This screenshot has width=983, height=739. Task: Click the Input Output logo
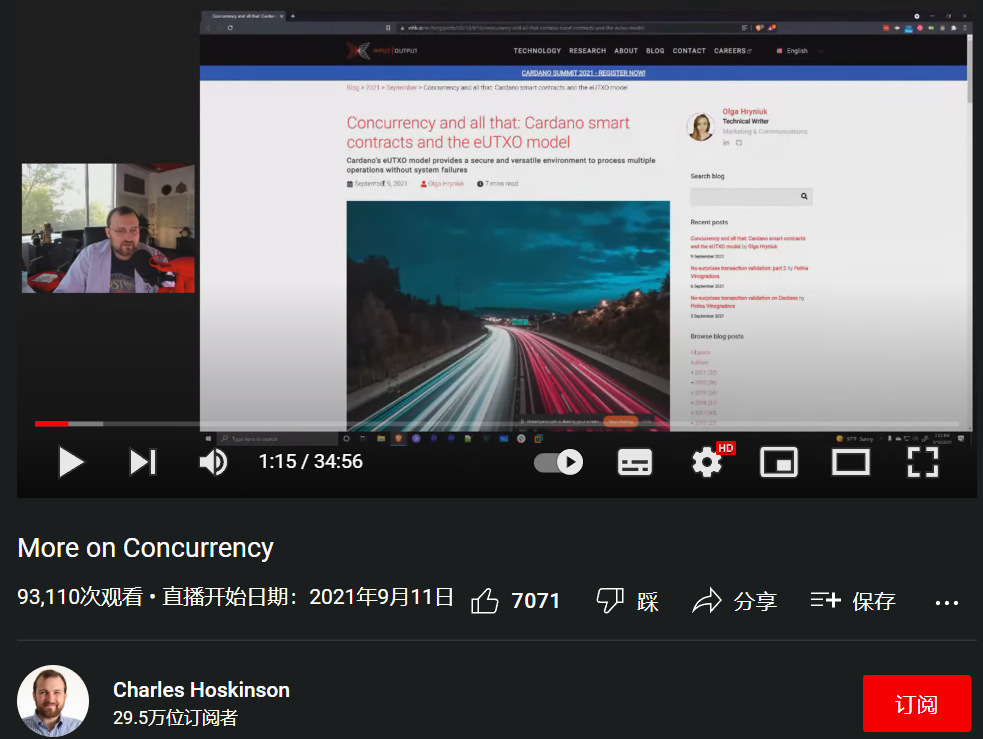coord(381,51)
